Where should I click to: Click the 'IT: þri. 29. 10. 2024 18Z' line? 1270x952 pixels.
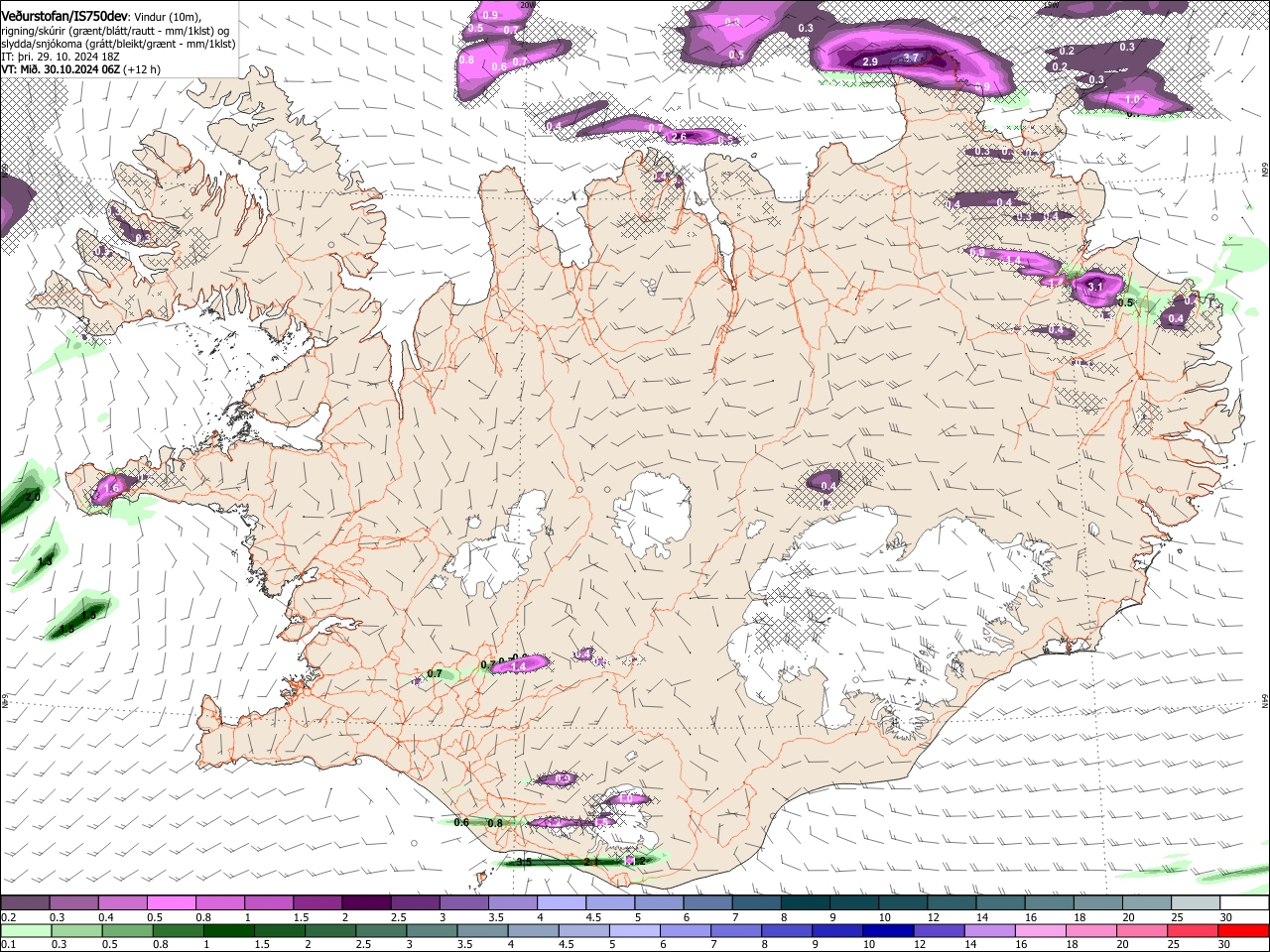pyautogui.click(x=61, y=57)
